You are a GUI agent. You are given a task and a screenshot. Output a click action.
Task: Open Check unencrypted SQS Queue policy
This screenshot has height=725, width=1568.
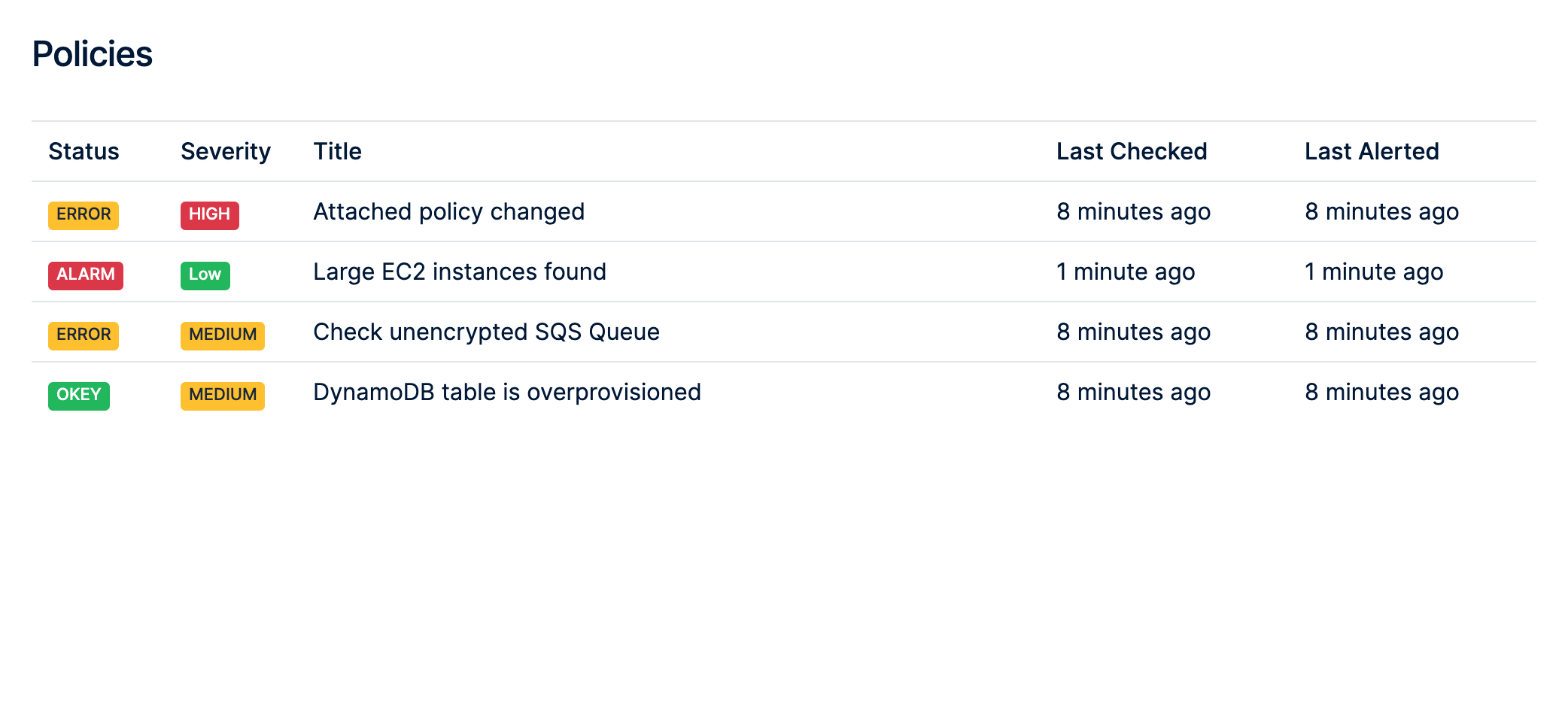[487, 332]
